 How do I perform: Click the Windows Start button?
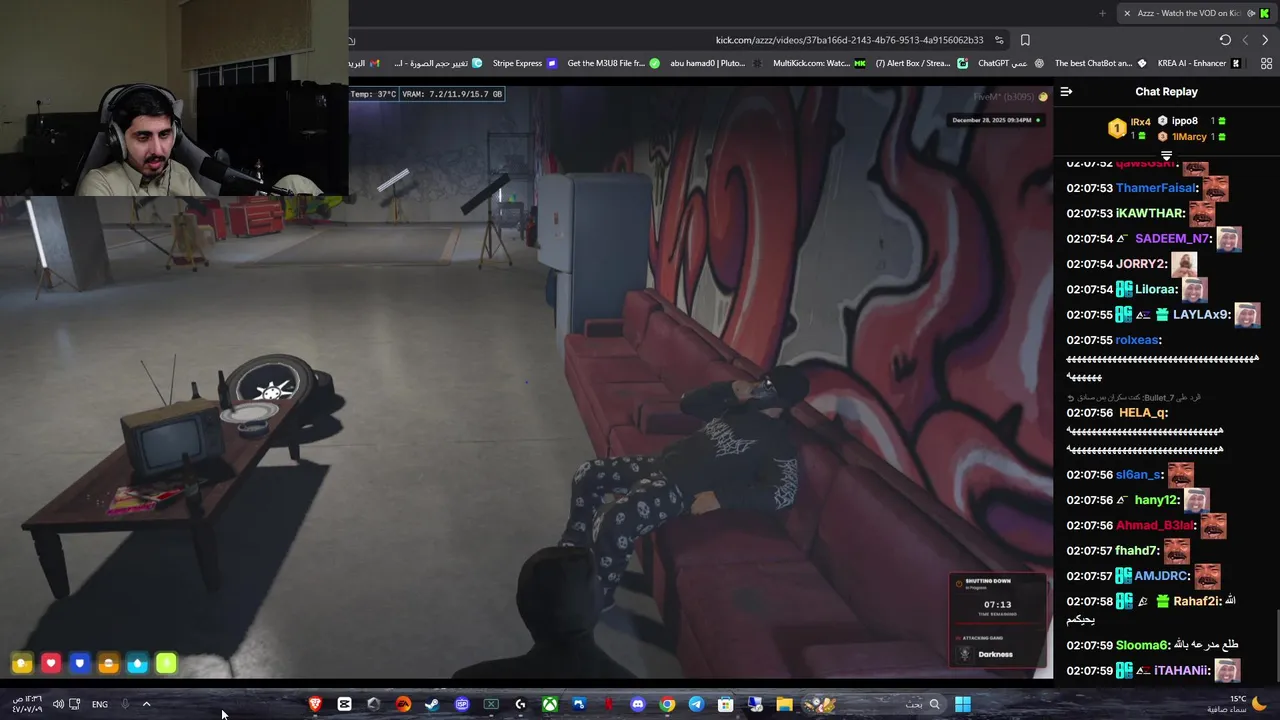(x=963, y=704)
